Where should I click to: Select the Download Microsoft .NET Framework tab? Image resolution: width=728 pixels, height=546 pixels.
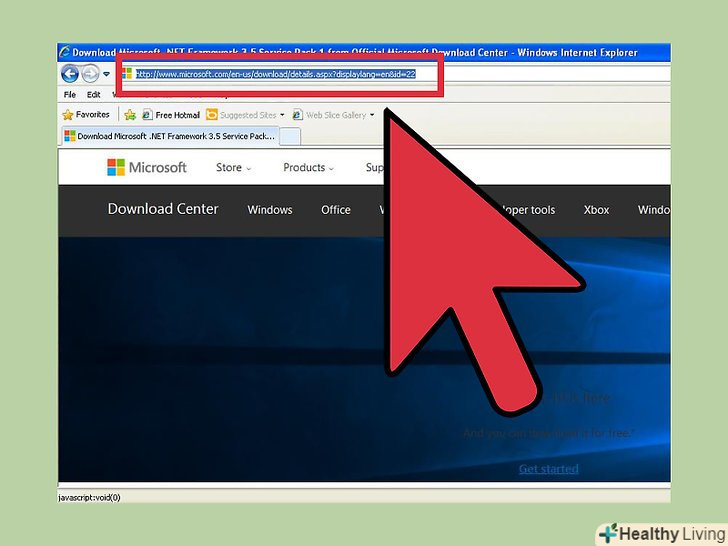click(x=170, y=136)
